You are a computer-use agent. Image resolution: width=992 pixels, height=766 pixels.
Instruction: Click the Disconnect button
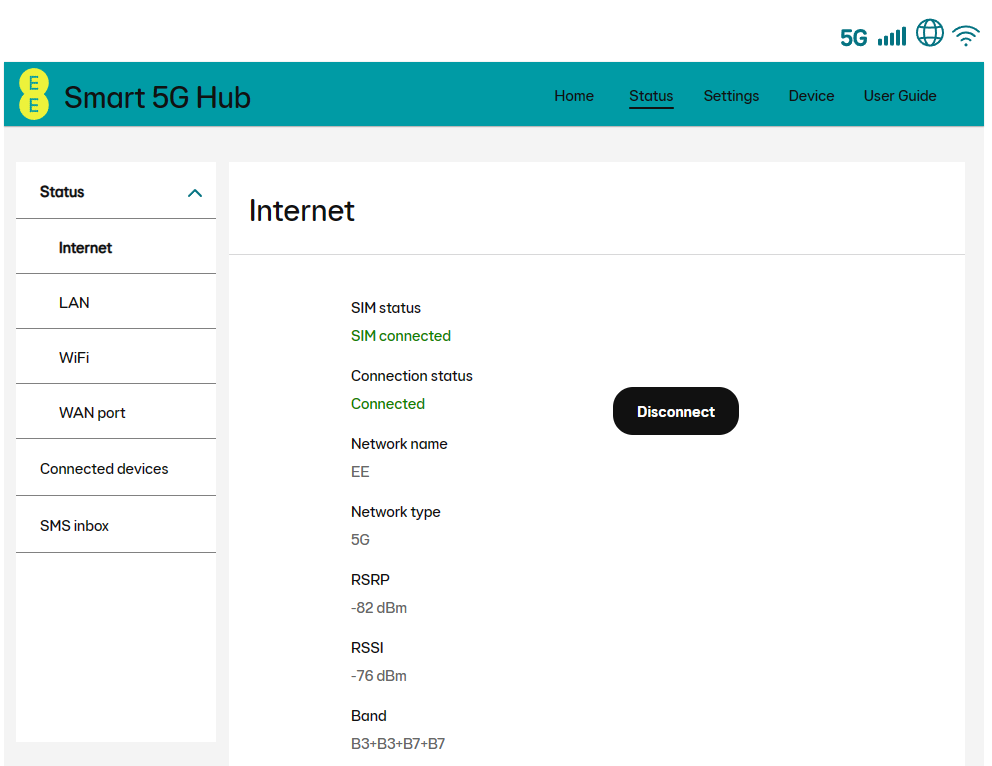(x=676, y=411)
